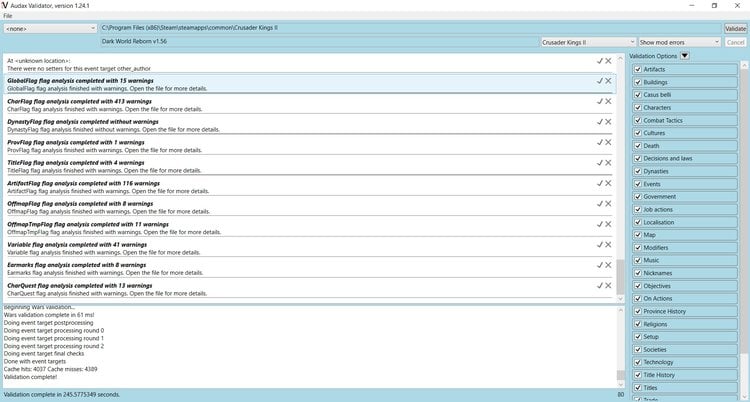This screenshot has width=750, height=402.
Task: Click the checkmark on Variable flag analysis row
Action: tap(599, 245)
